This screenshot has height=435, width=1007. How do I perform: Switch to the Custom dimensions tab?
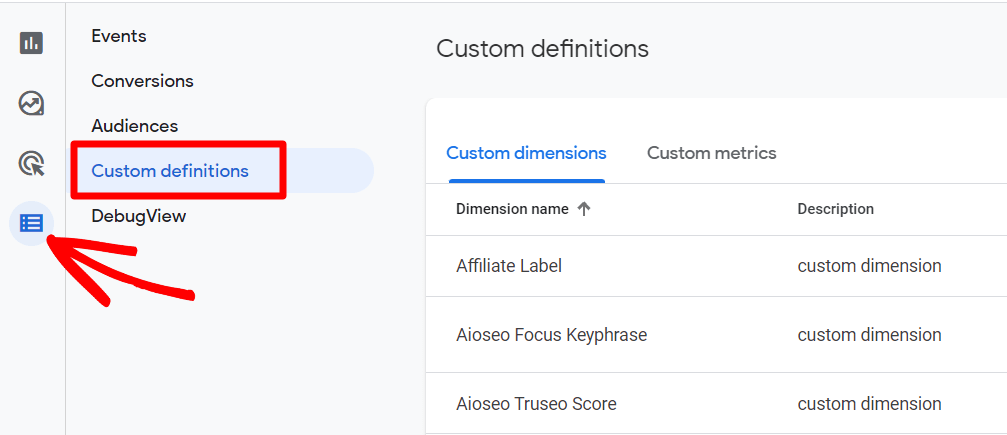click(x=527, y=153)
